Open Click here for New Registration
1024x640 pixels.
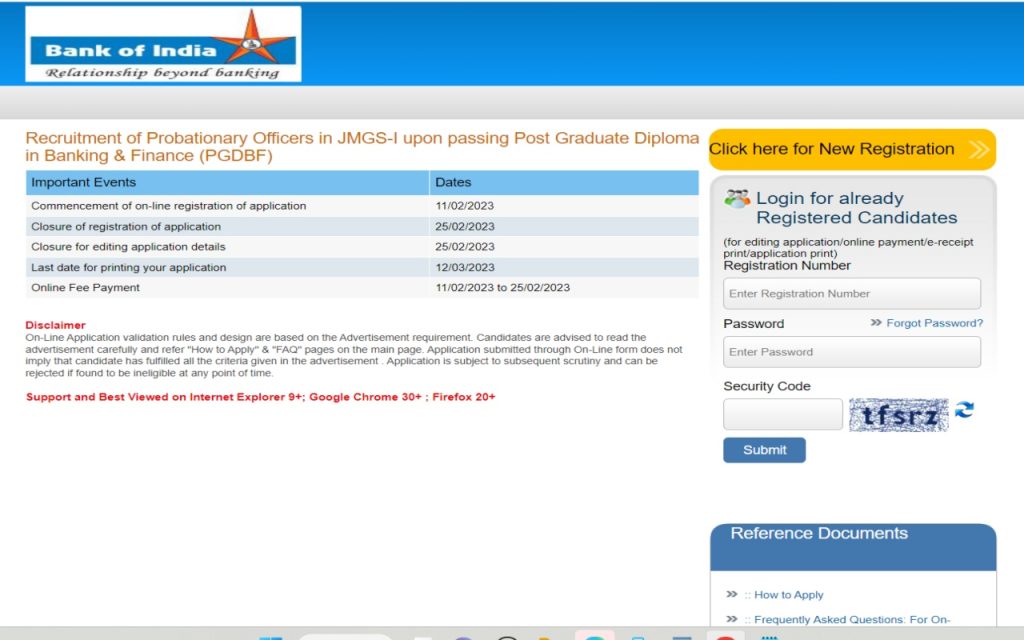click(x=832, y=149)
